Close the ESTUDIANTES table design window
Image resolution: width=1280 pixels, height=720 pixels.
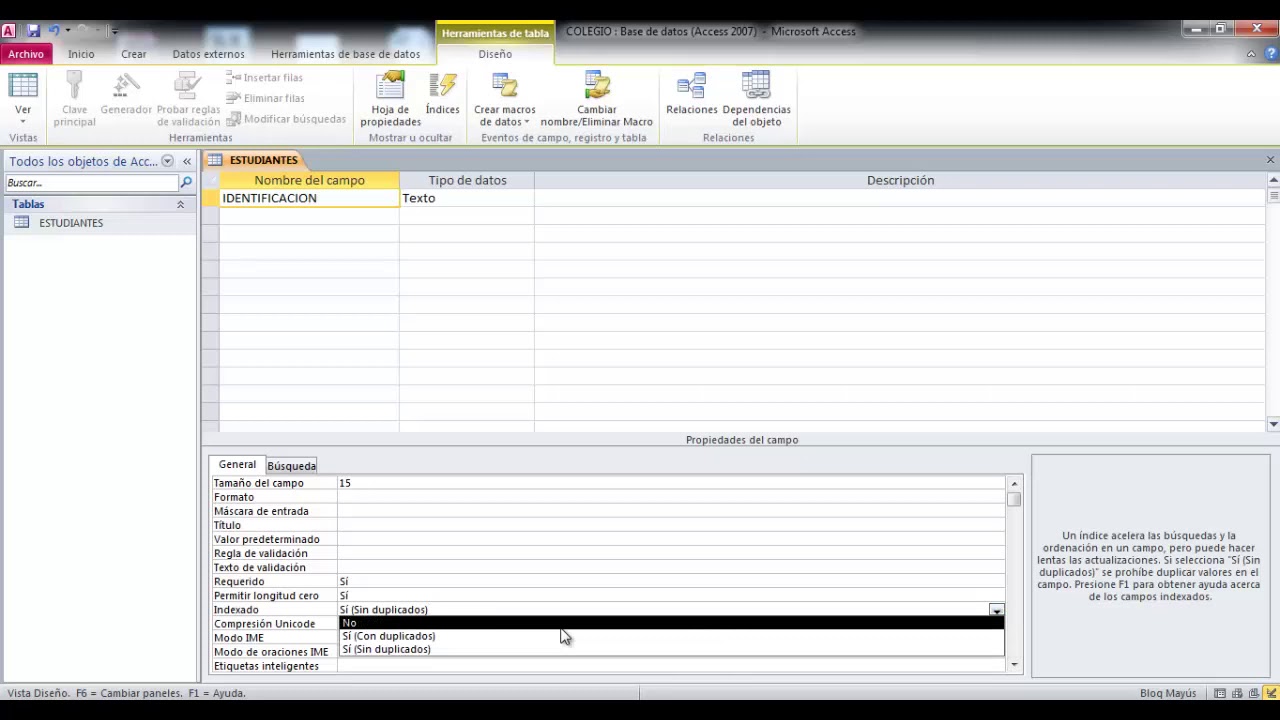pos(1270,160)
